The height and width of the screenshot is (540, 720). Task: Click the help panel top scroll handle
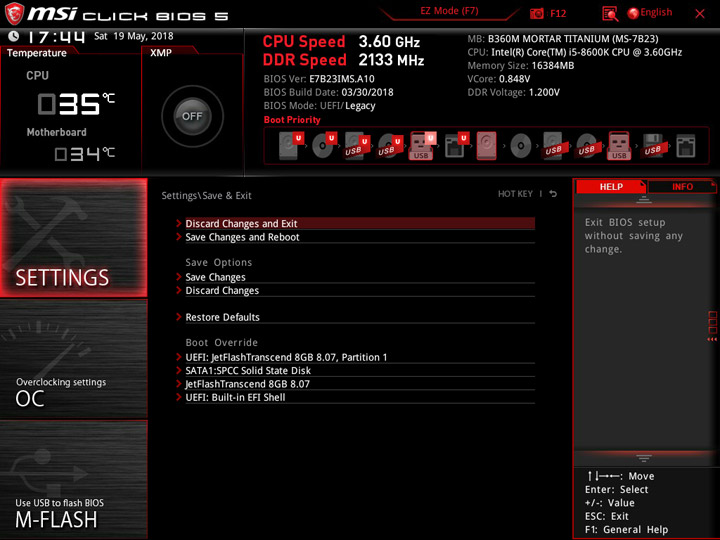644,200
